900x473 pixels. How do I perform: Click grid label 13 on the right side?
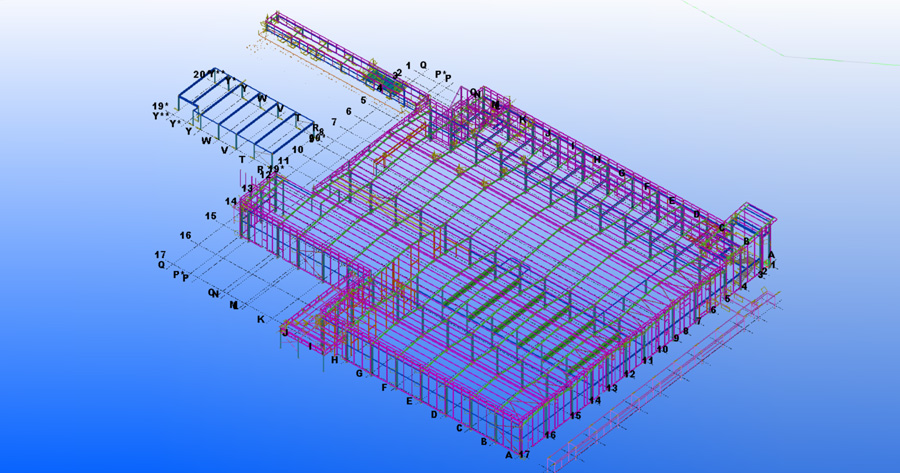(x=611, y=388)
